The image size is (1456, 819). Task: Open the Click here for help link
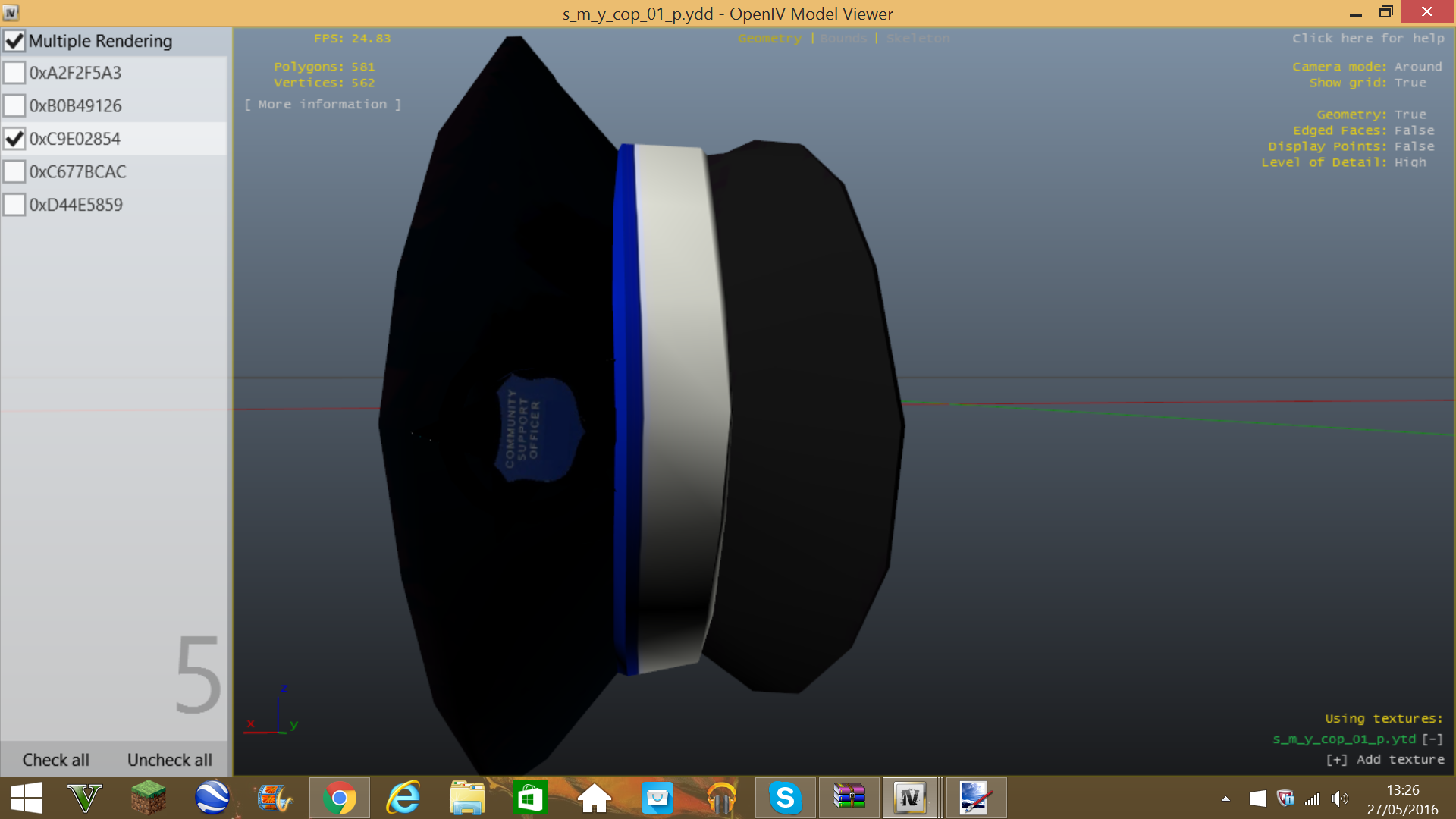point(1368,39)
